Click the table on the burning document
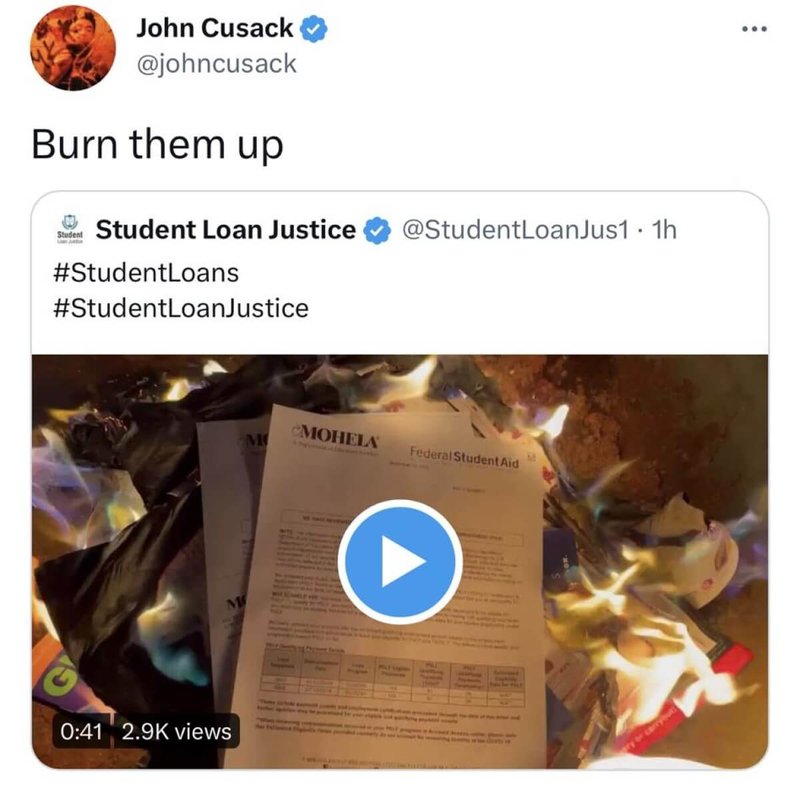 pyautogui.click(x=394, y=678)
